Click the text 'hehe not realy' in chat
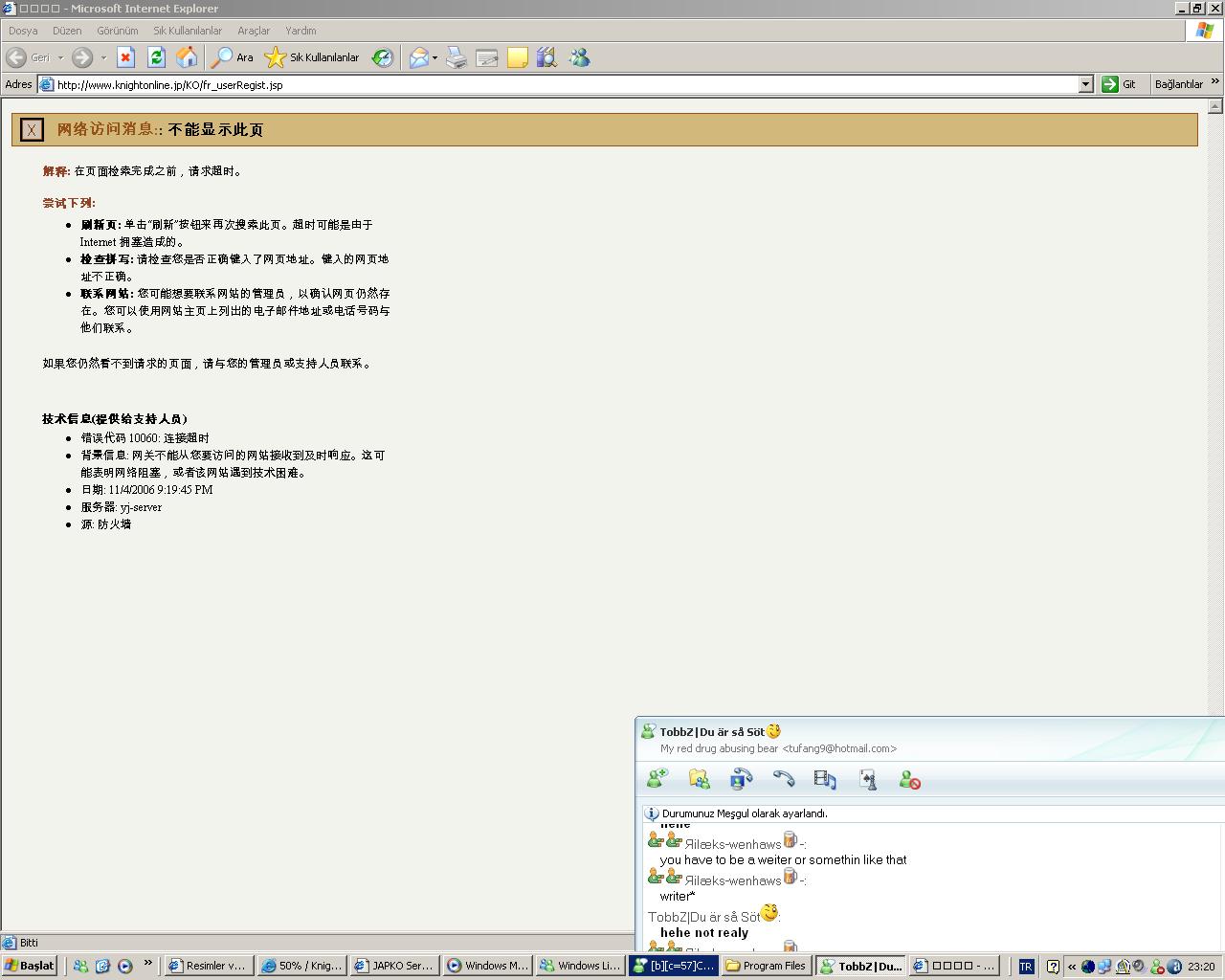Screen dimensions: 1225x980 (704, 932)
